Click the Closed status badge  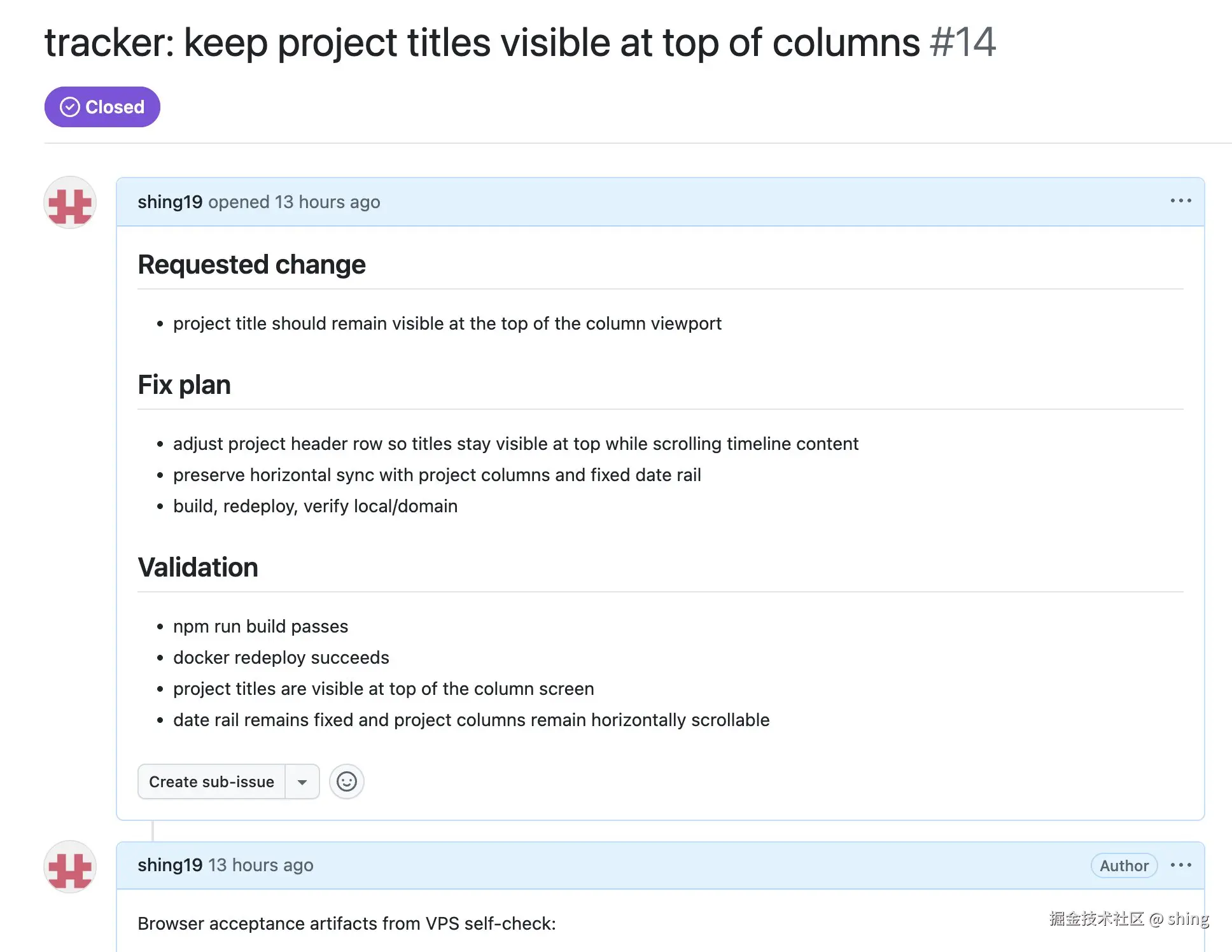point(102,107)
